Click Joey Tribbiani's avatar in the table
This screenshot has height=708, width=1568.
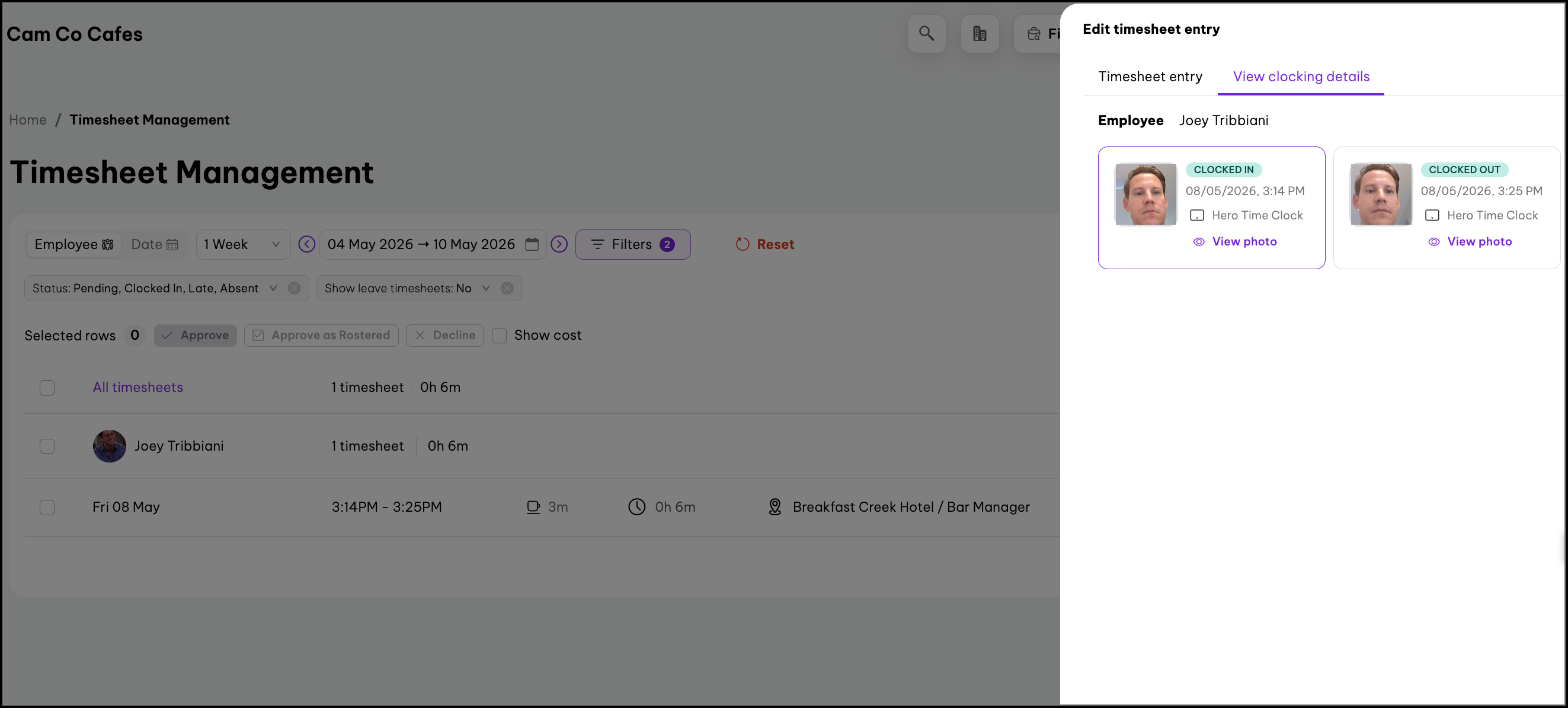(x=110, y=446)
